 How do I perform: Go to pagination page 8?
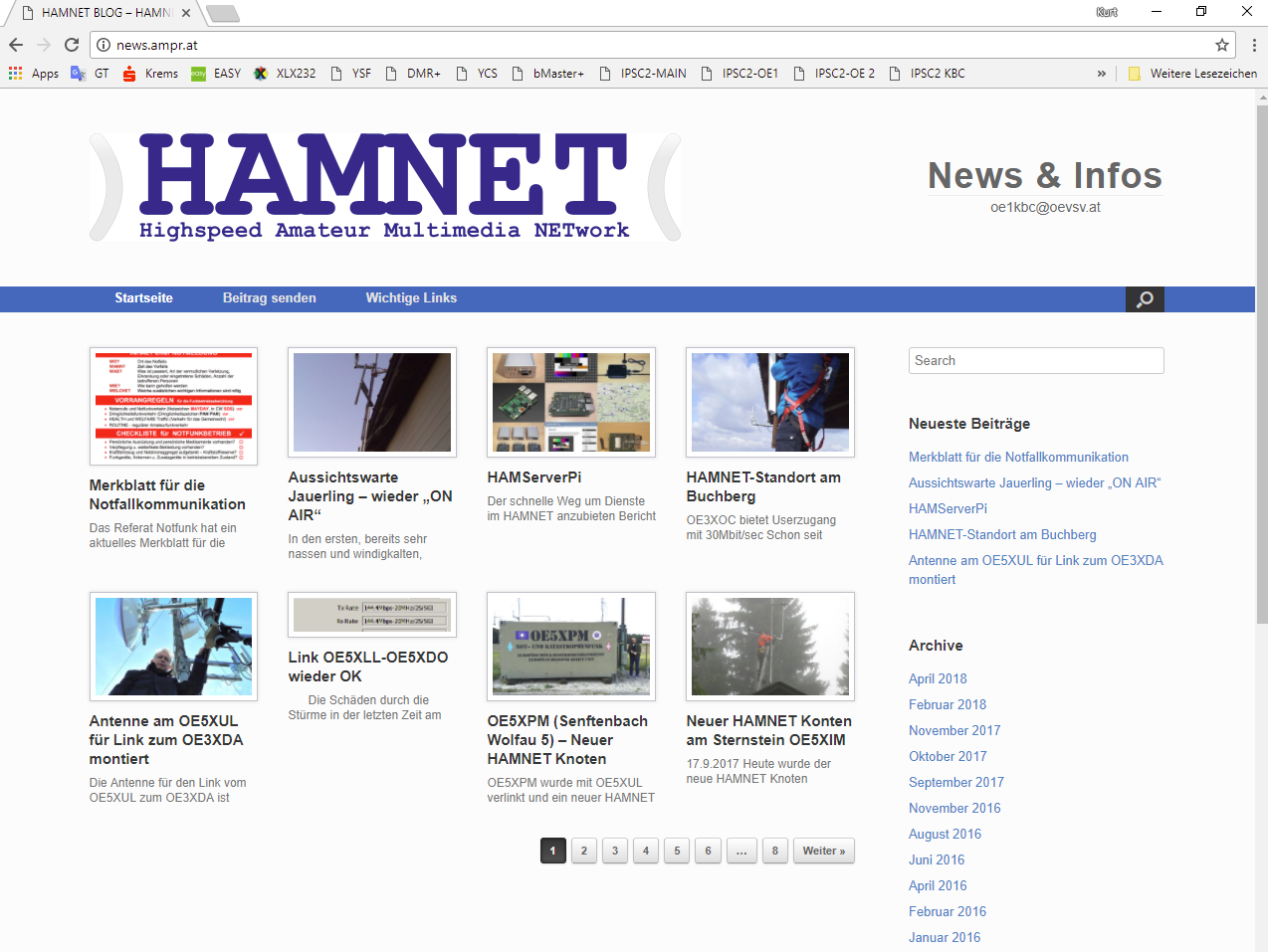(x=775, y=851)
